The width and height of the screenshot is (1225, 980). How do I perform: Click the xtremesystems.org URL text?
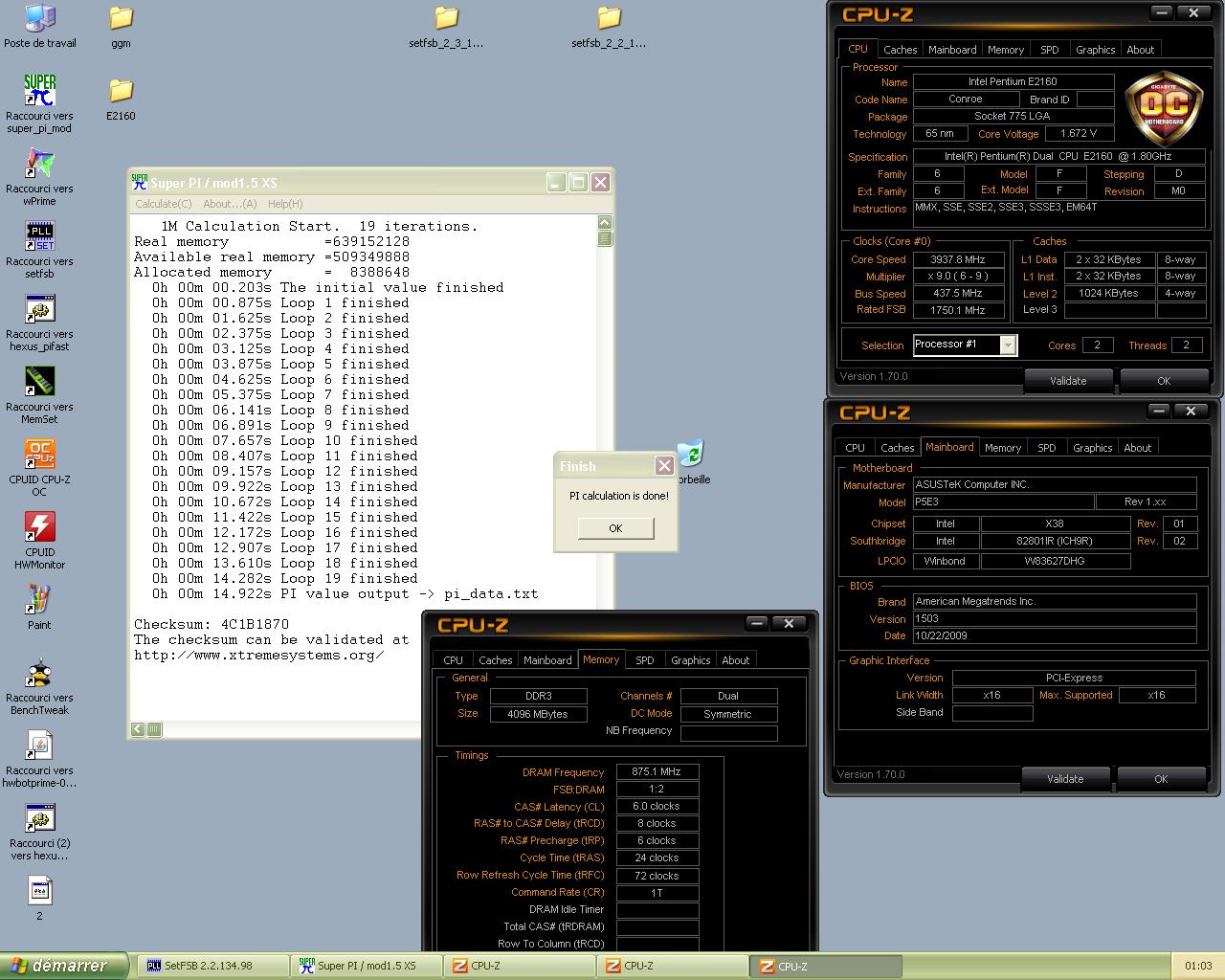point(258,655)
